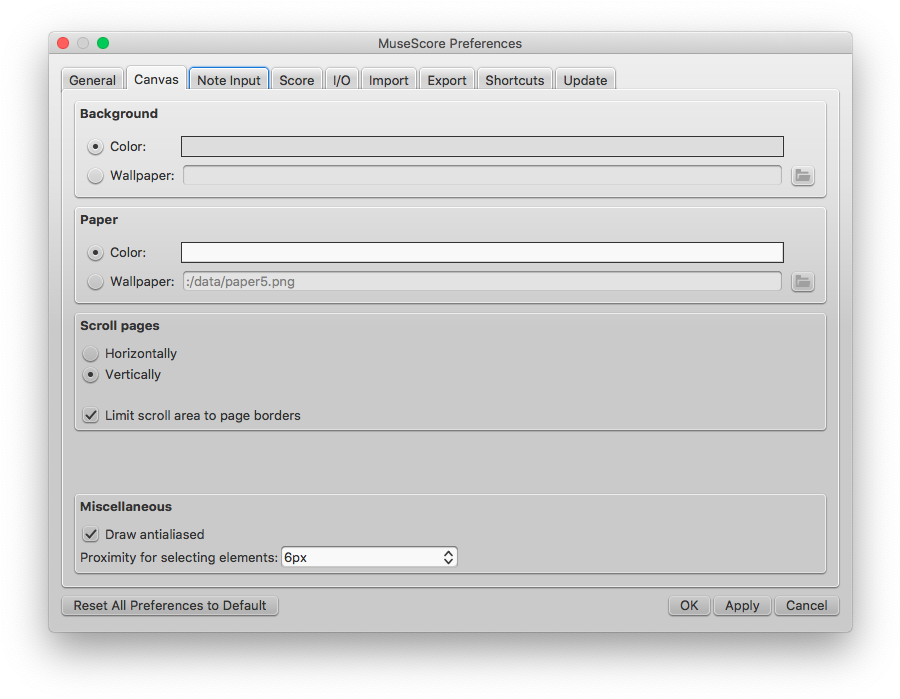Select the Background Color radio button
The image size is (900, 699).
point(95,146)
